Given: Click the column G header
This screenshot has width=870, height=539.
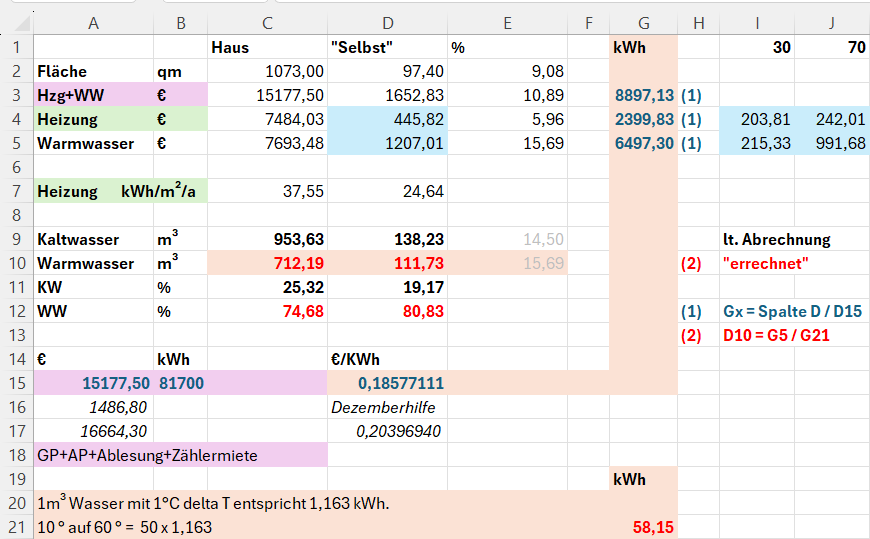Looking at the screenshot, I should click(642, 23).
